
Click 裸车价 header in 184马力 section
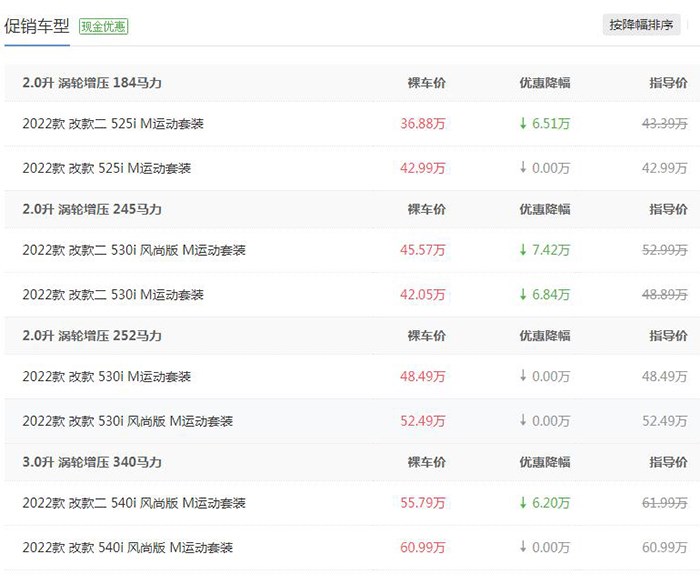(x=426, y=83)
